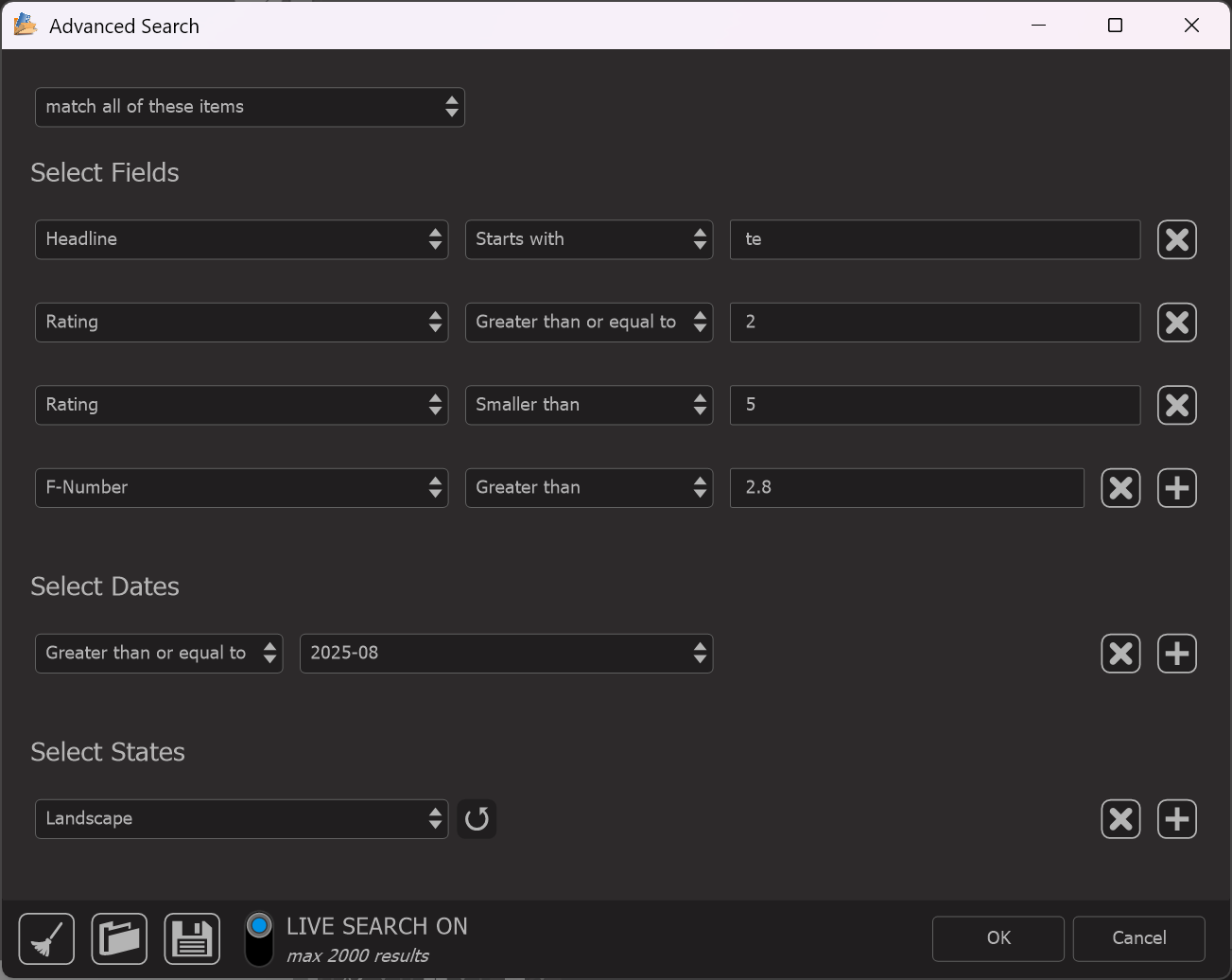Load a saved search via folder icon
The image size is (1232, 980).
coord(119,939)
